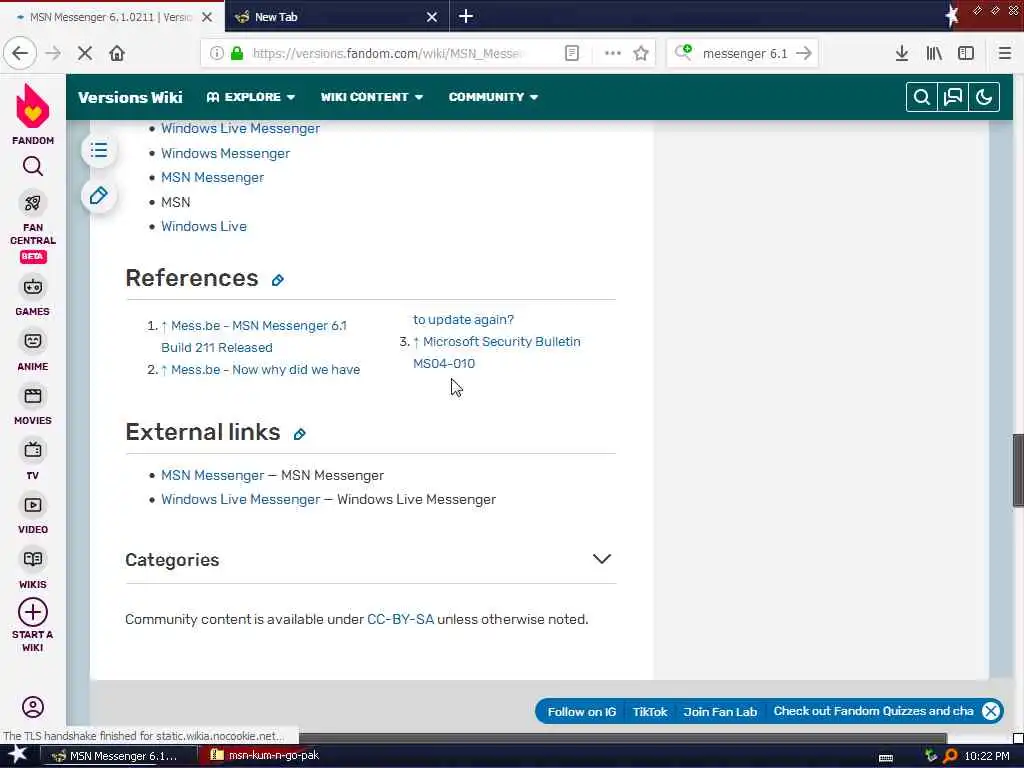This screenshot has width=1024, height=768.
Task: Expand the Wiki Content dropdown
Action: 372,97
